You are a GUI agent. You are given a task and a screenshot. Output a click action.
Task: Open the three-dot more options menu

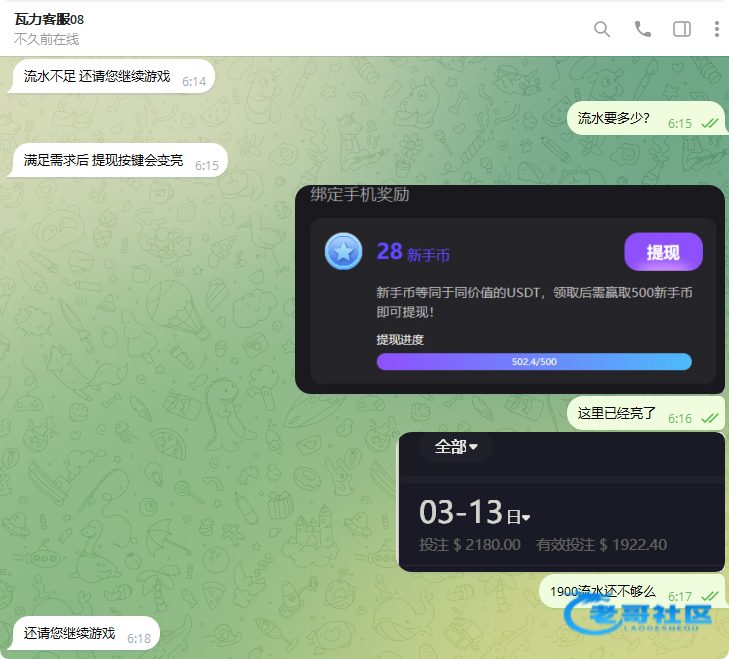click(716, 29)
